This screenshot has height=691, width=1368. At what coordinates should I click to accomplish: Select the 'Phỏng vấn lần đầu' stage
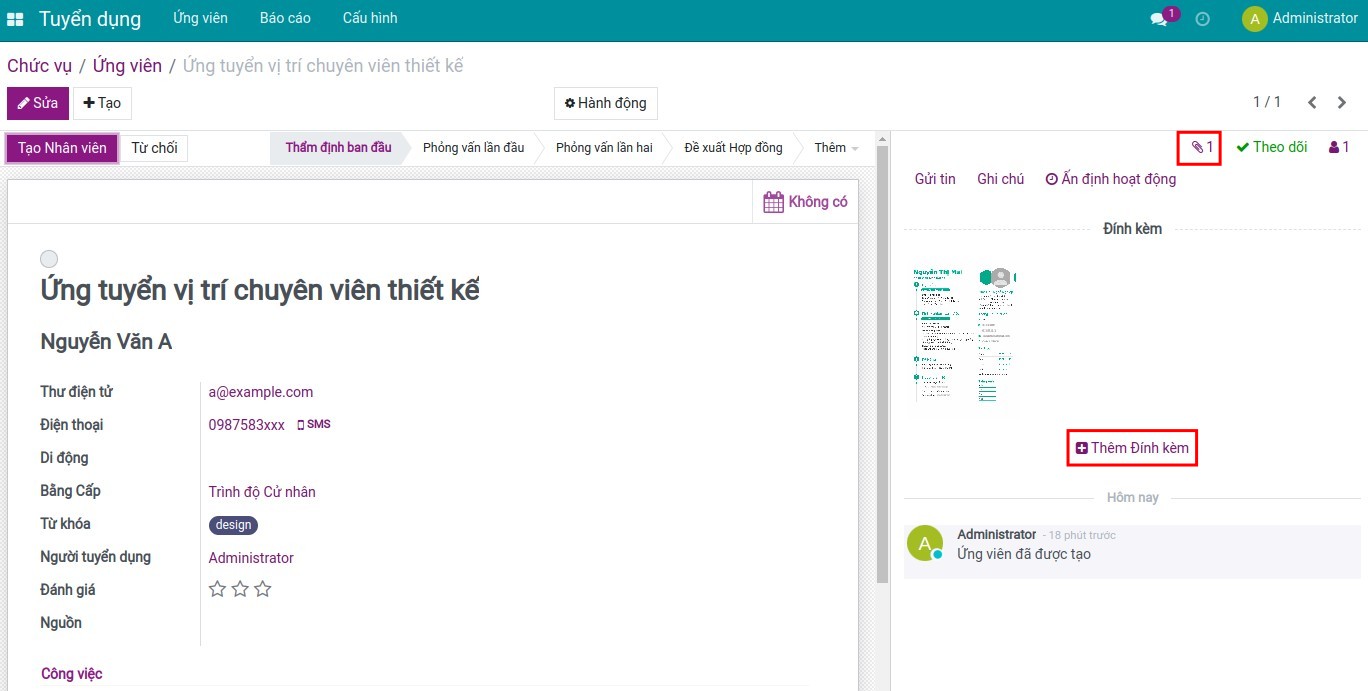473,148
